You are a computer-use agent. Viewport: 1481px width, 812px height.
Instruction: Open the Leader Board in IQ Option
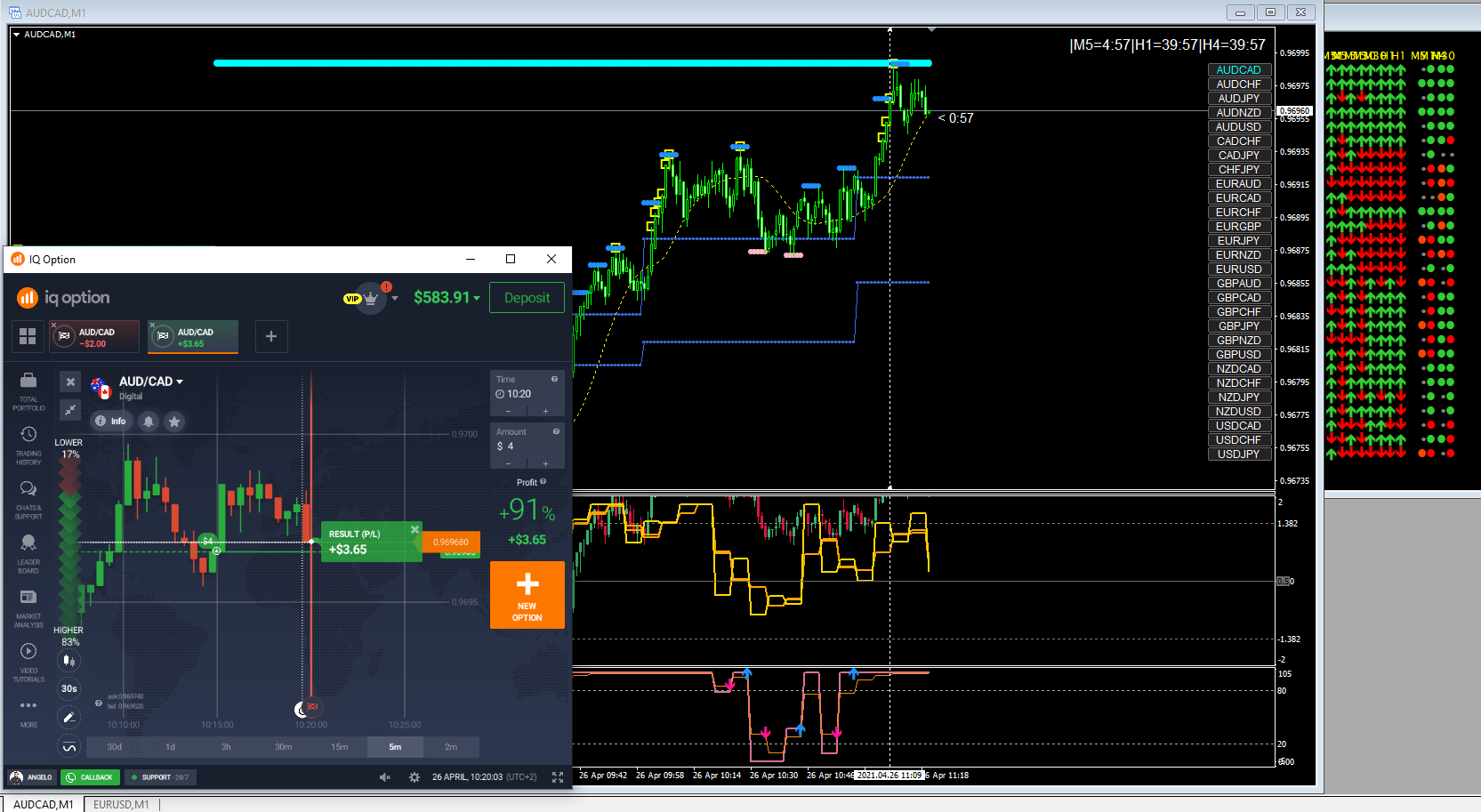point(28,554)
